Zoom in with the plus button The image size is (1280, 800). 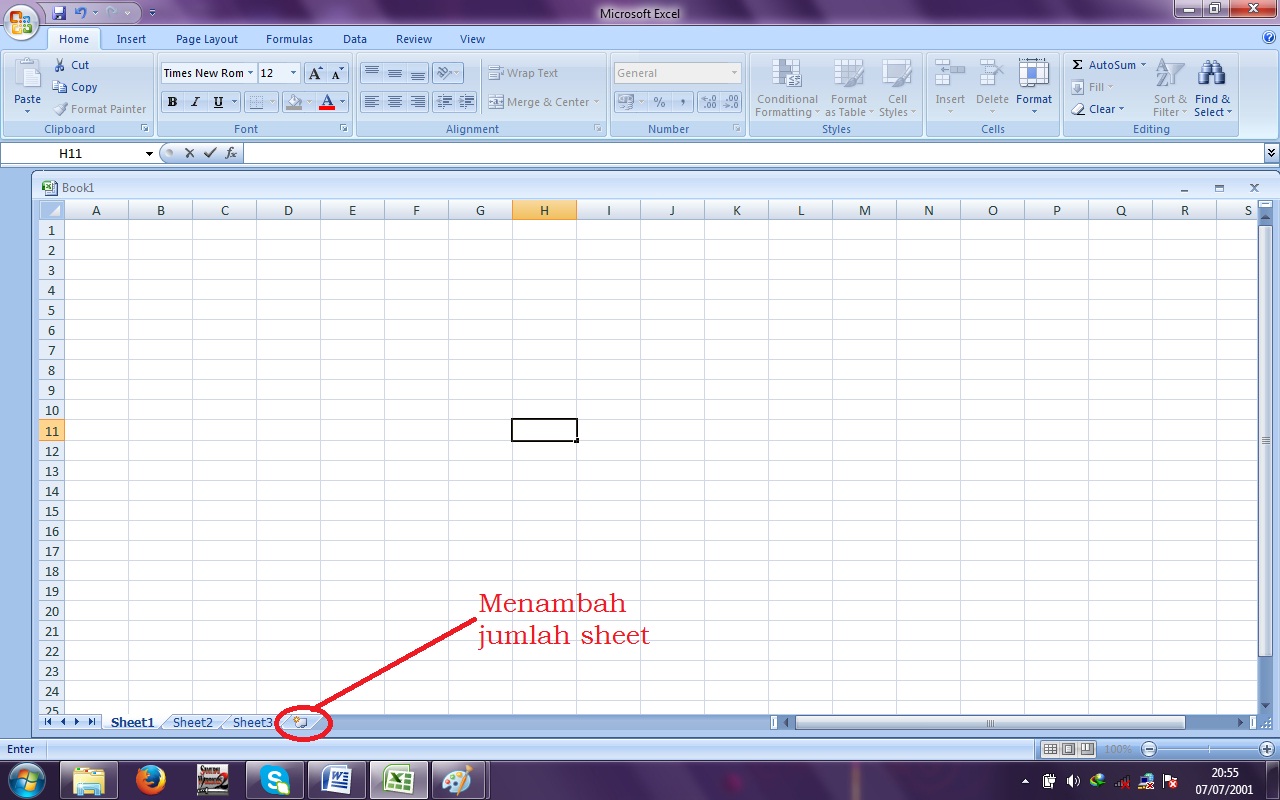(1267, 749)
